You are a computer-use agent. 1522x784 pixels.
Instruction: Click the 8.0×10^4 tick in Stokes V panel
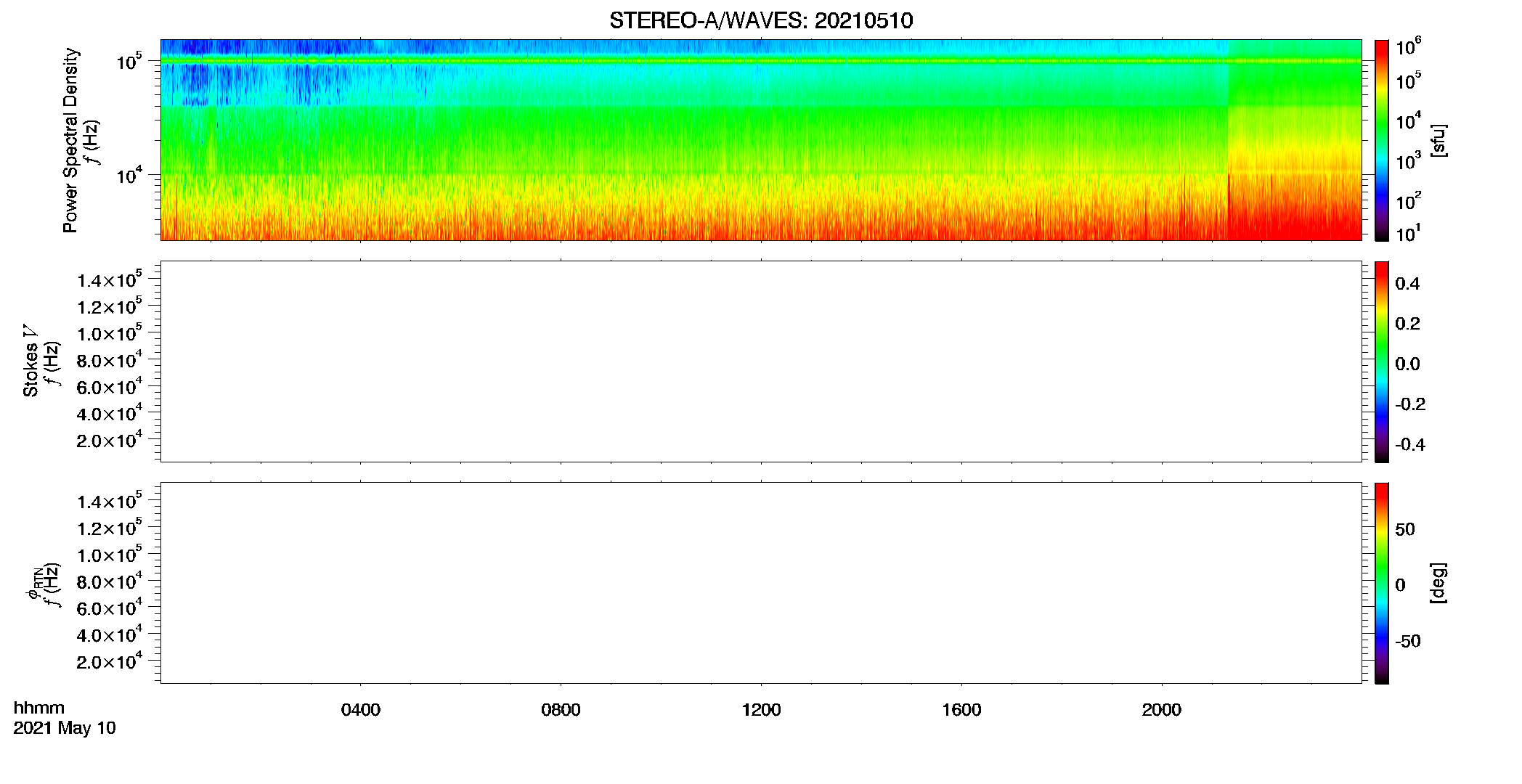(x=110, y=359)
